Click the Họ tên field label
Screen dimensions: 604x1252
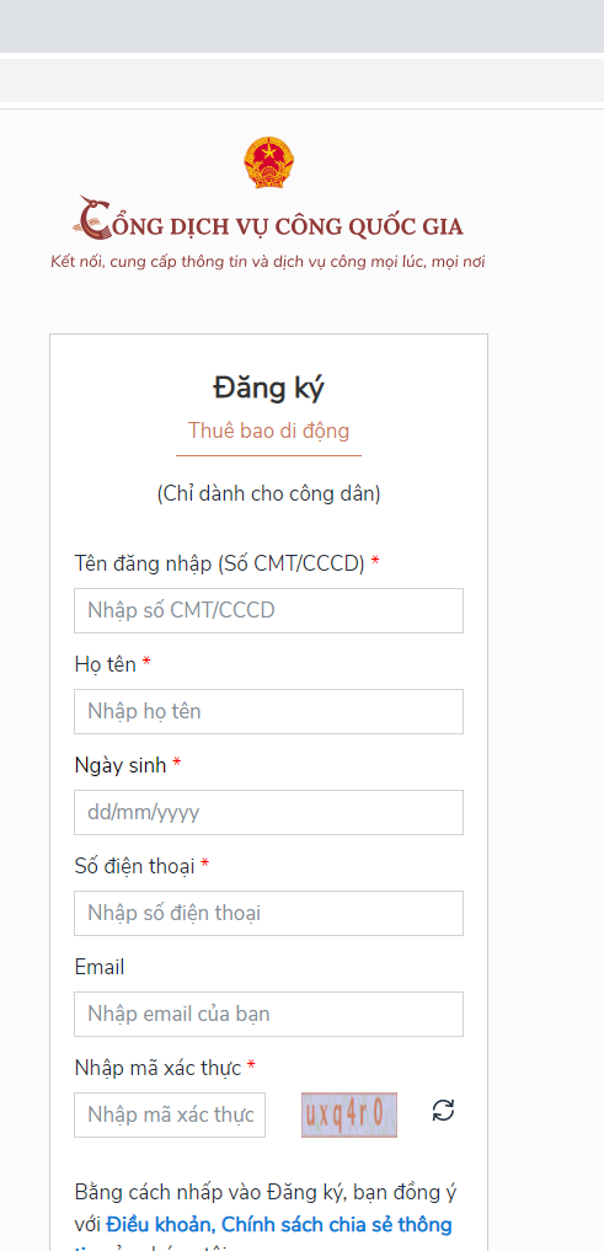tap(105, 664)
